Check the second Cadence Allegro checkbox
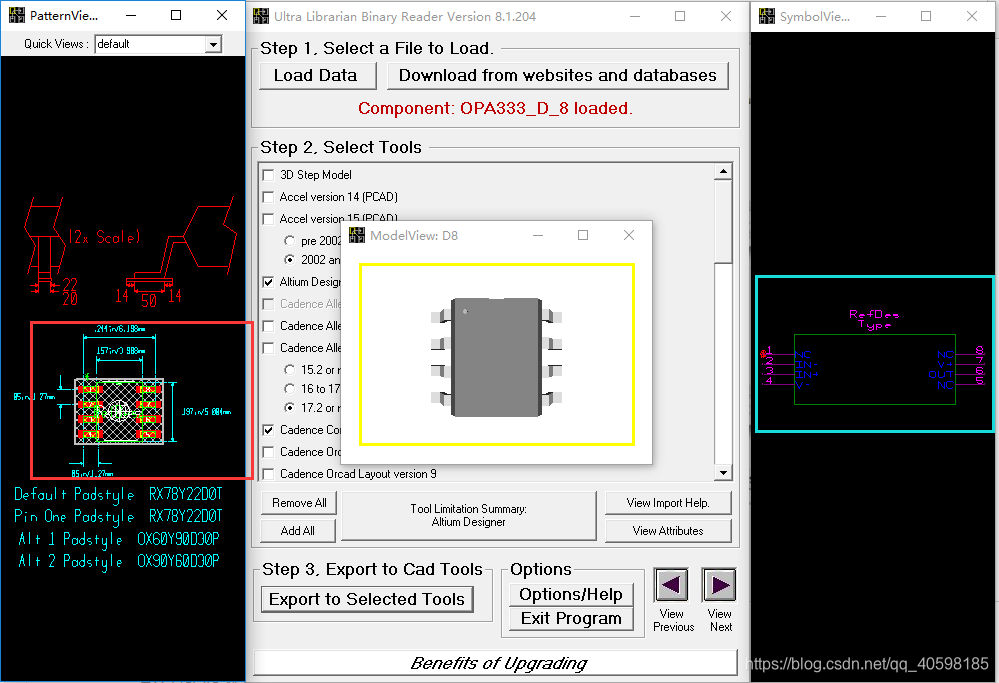 268,326
